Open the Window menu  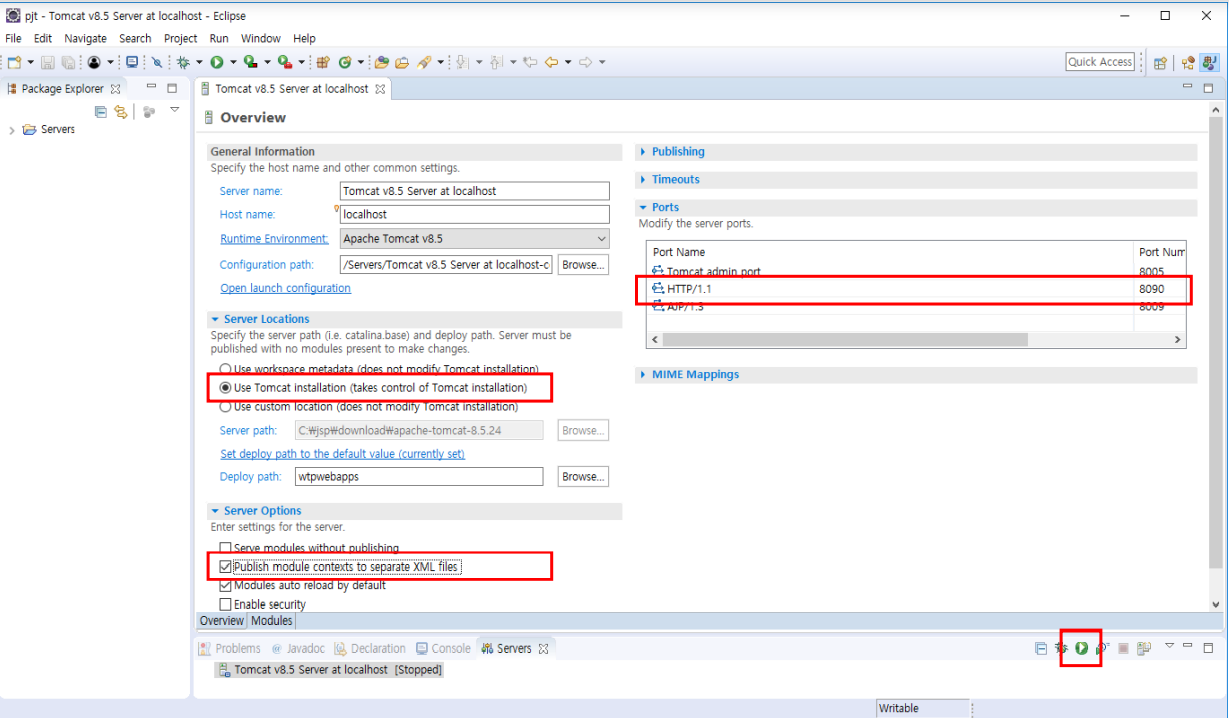[x=261, y=38]
